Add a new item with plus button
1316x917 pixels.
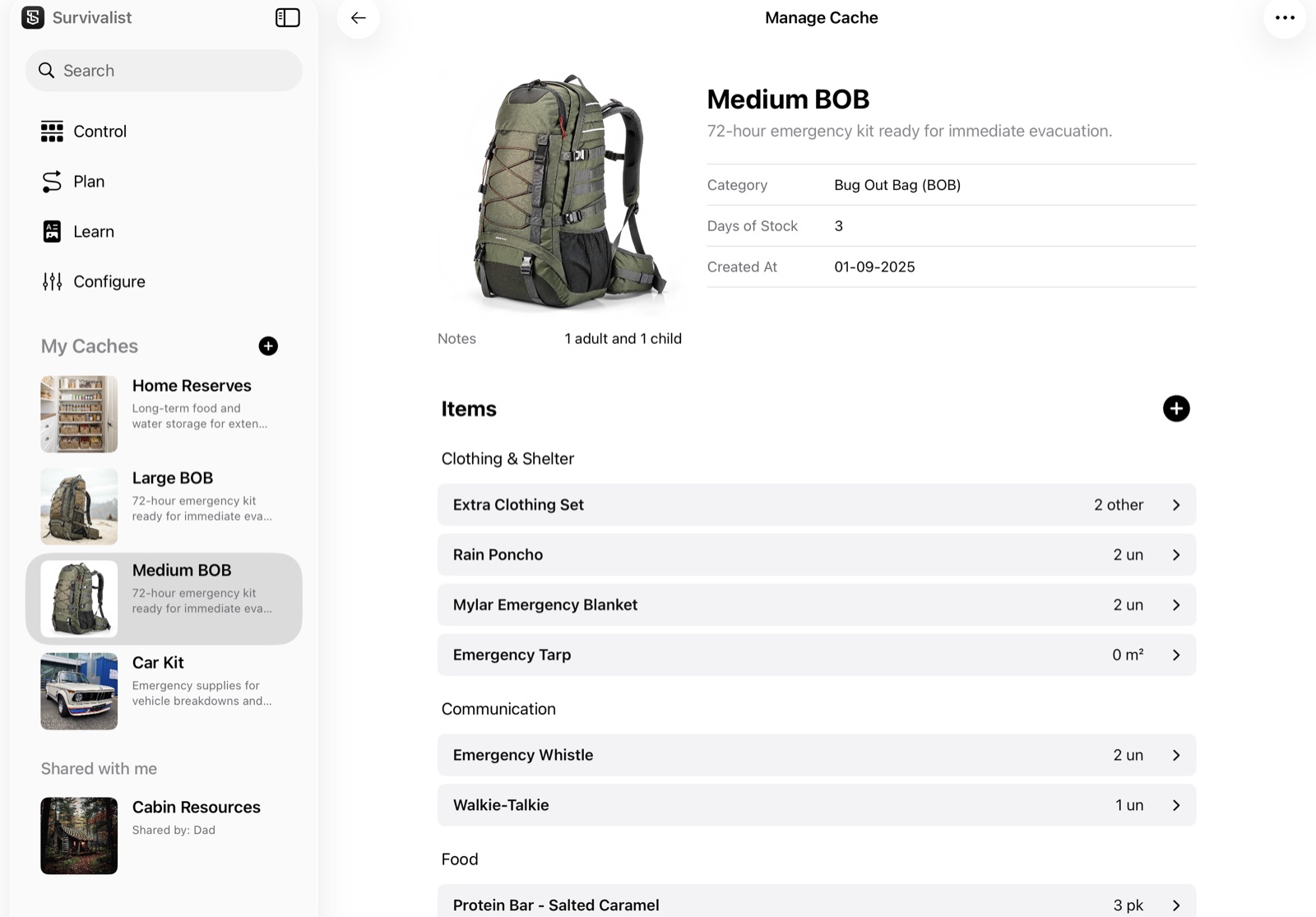pos(1176,409)
